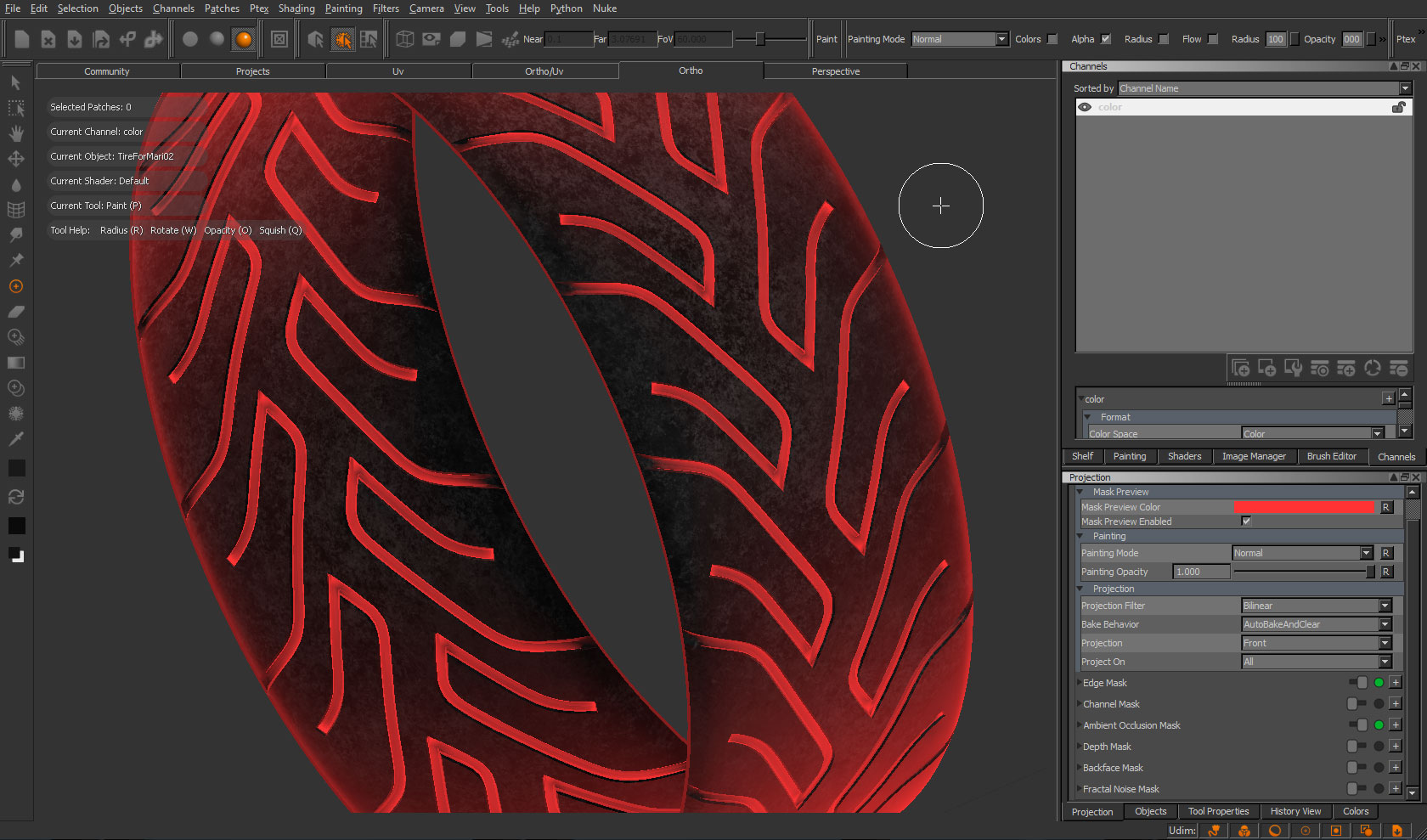Select the orange Paint tool in left toolbar
The width and height of the screenshot is (1427, 840).
tap(15, 286)
